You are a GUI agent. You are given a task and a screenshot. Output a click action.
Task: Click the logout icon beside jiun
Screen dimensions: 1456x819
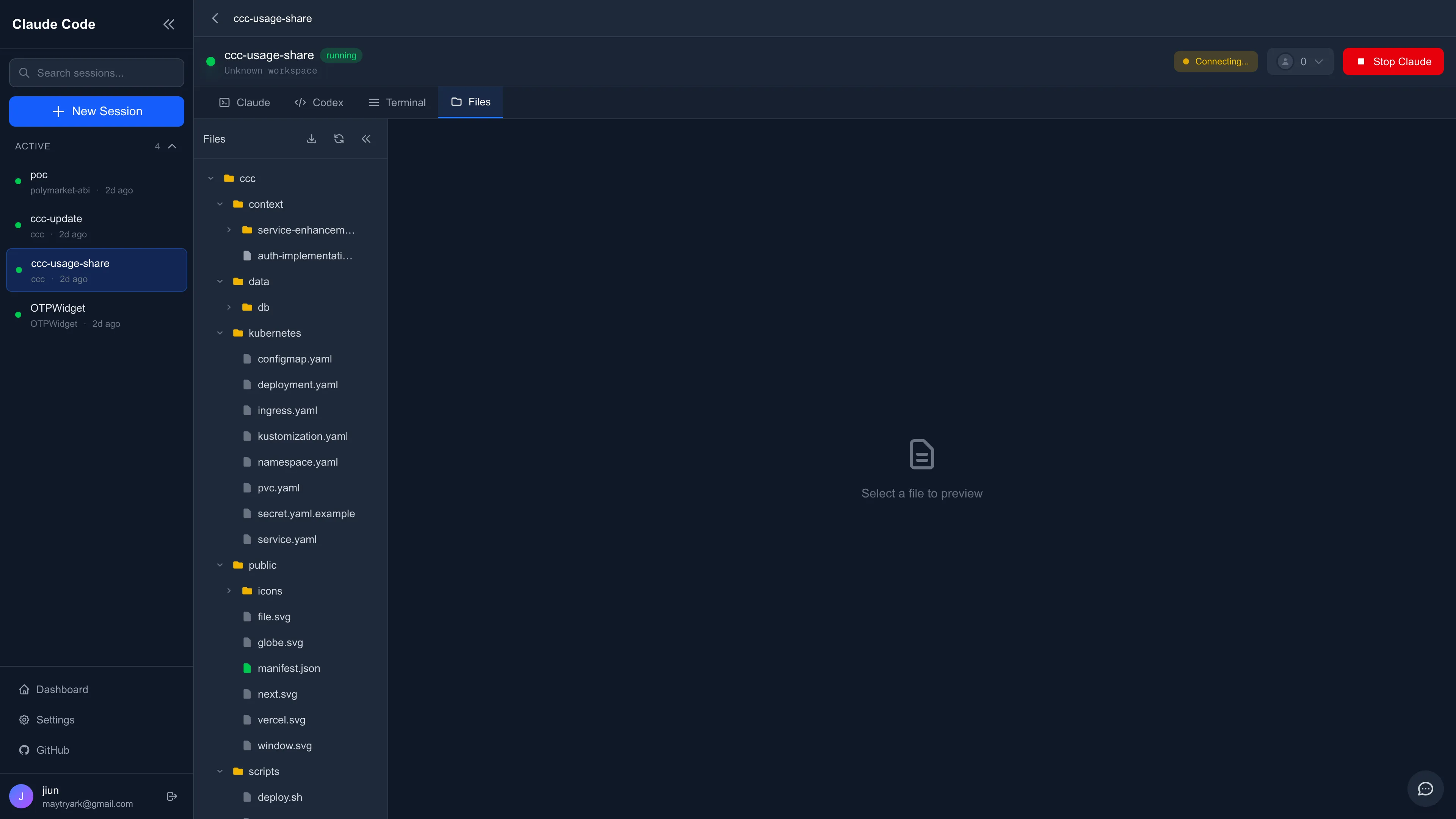click(x=173, y=796)
